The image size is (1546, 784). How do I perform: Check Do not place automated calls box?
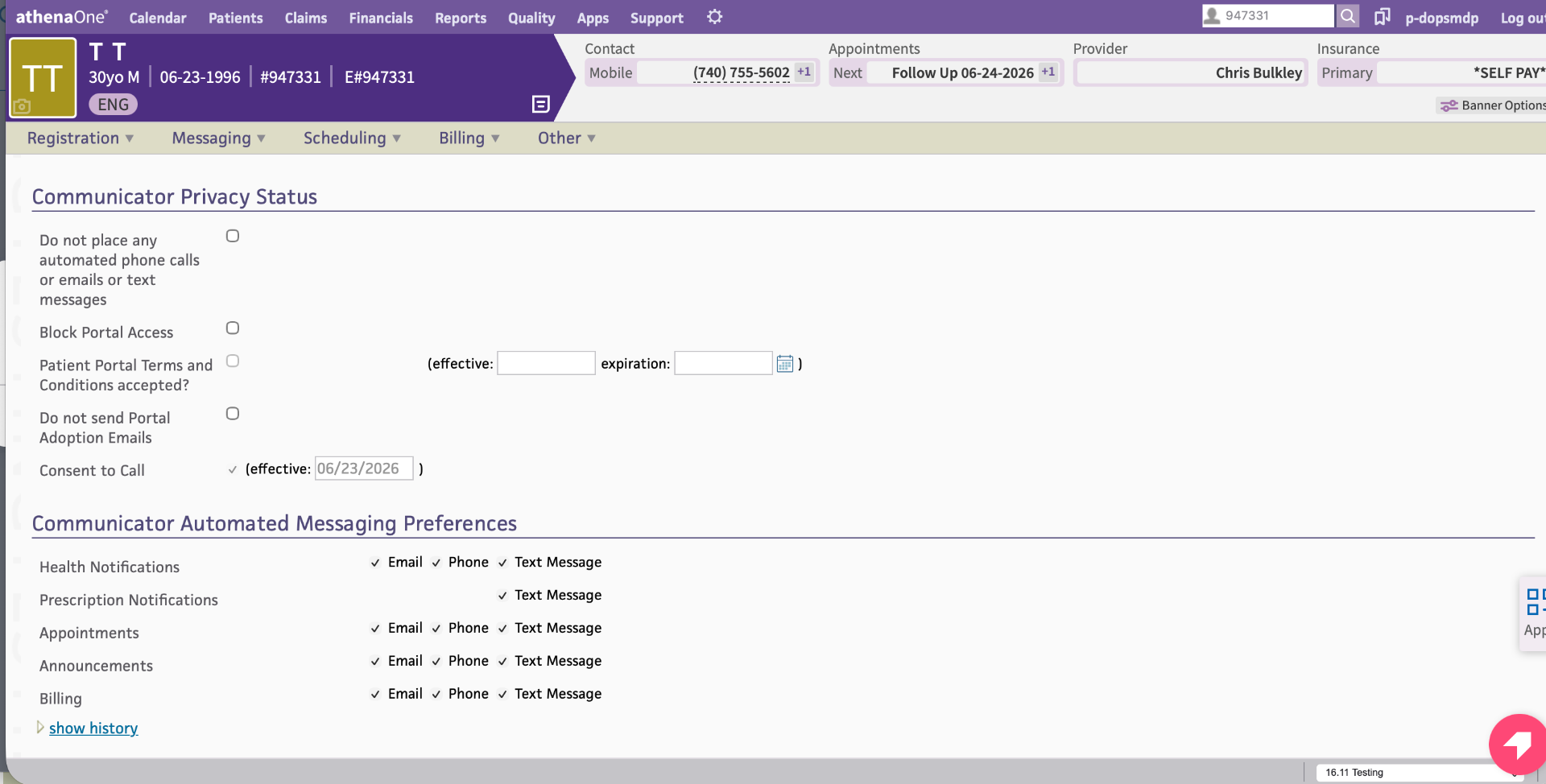tap(233, 236)
